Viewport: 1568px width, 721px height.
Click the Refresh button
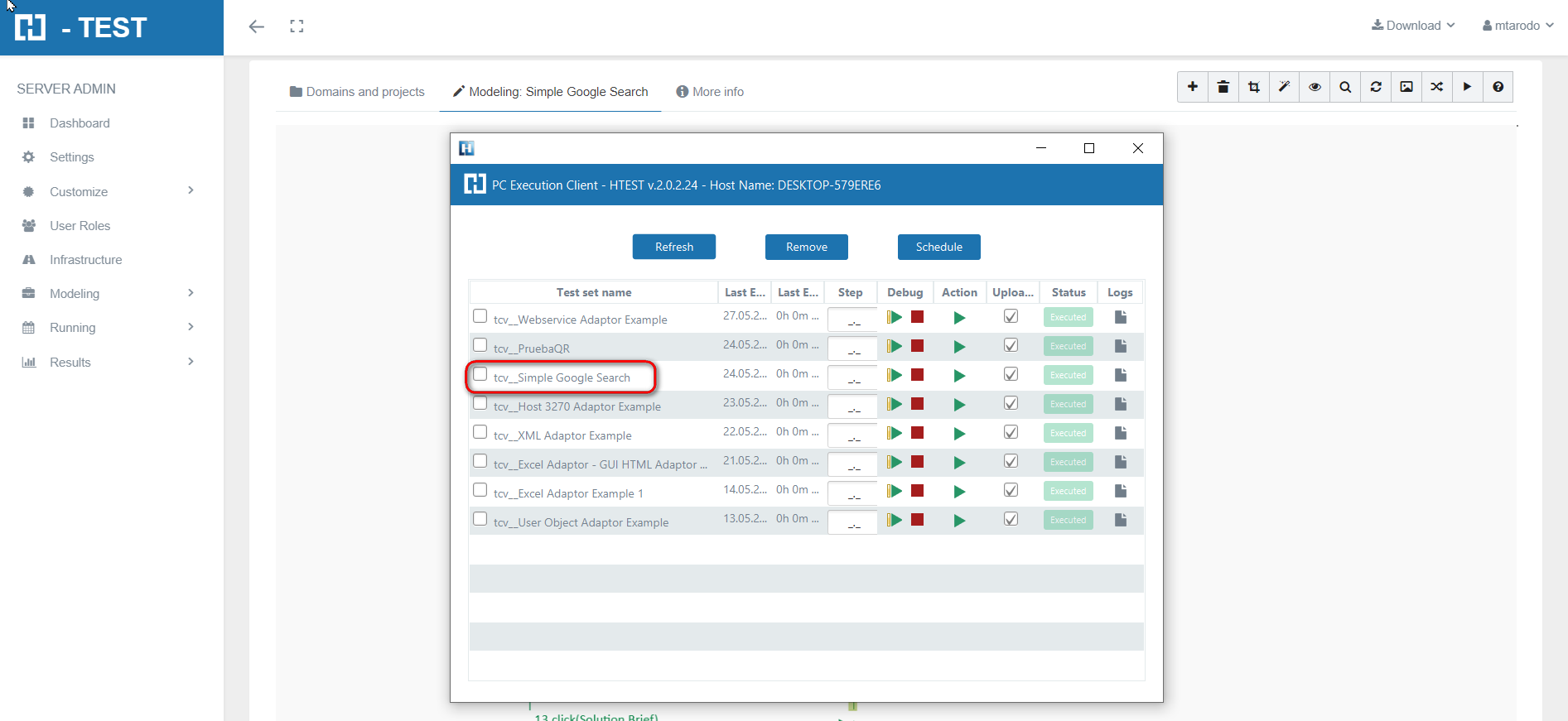tap(674, 247)
